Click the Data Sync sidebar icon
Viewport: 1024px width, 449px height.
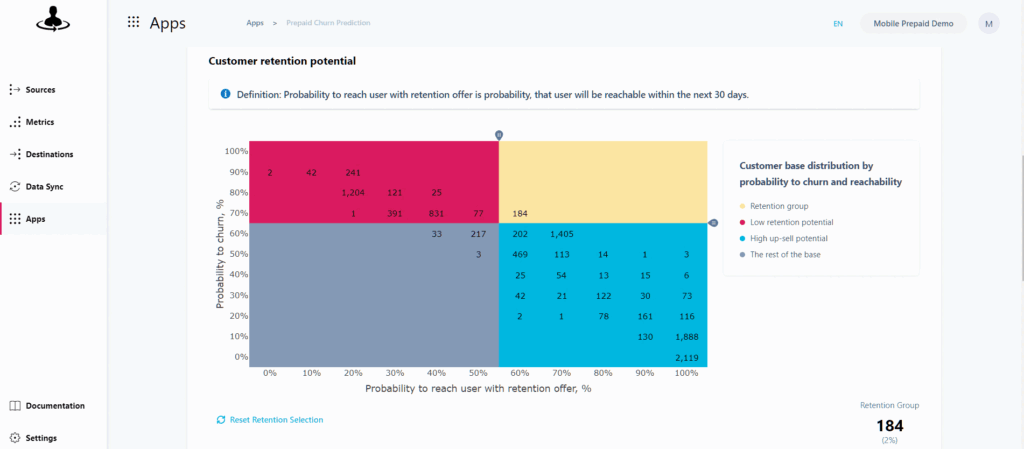(x=15, y=187)
